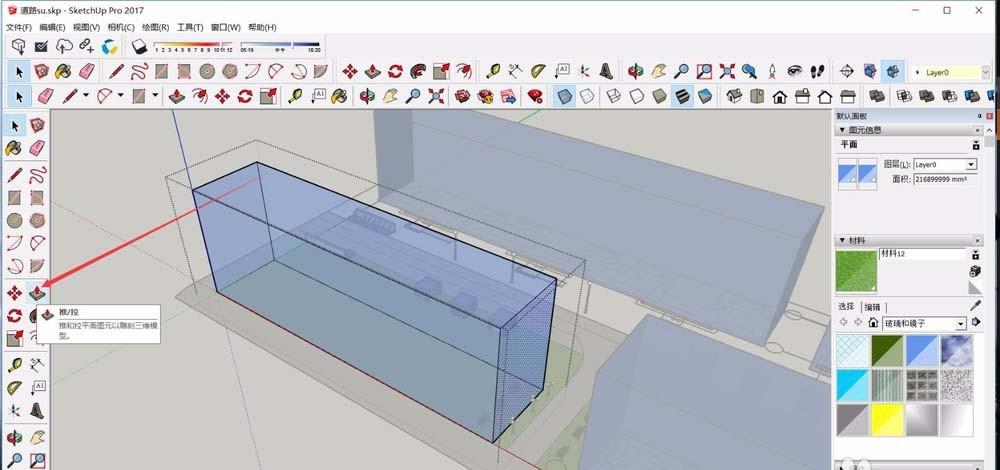Switch to Back view house outline icon
Screen dimensions: 1000x470
(x=825, y=96)
